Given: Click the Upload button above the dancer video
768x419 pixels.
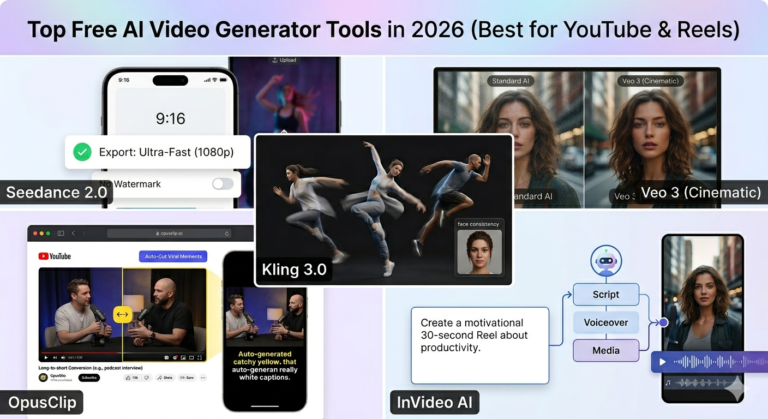Looking at the screenshot, I should click(284, 60).
